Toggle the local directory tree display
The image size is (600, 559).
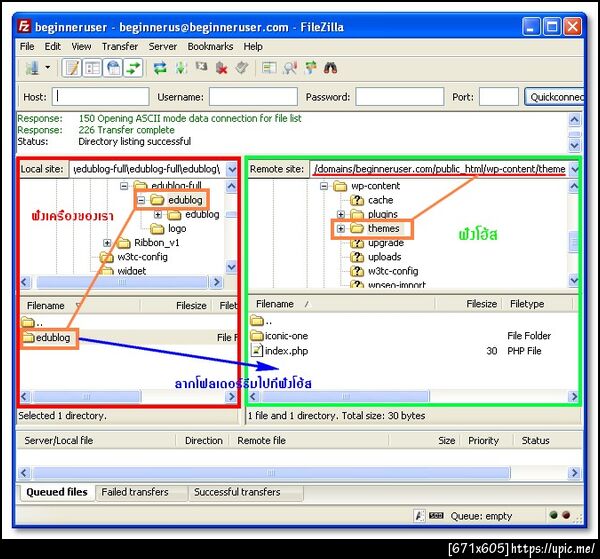pos(92,68)
